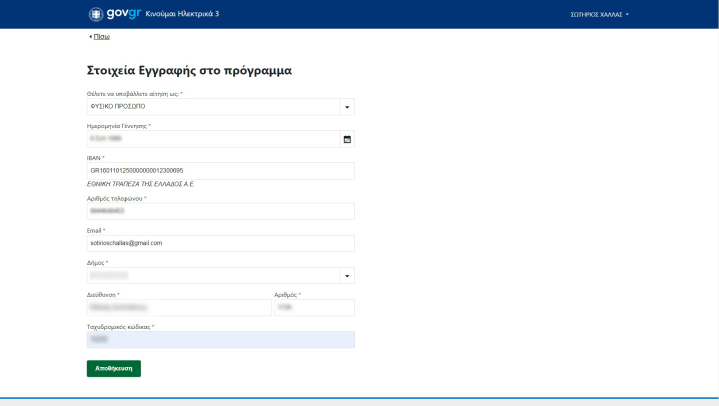Image resolution: width=719 pixels, height=406 pixels.
Task: Click the govgr logo
Action: (x=123, y=14)
